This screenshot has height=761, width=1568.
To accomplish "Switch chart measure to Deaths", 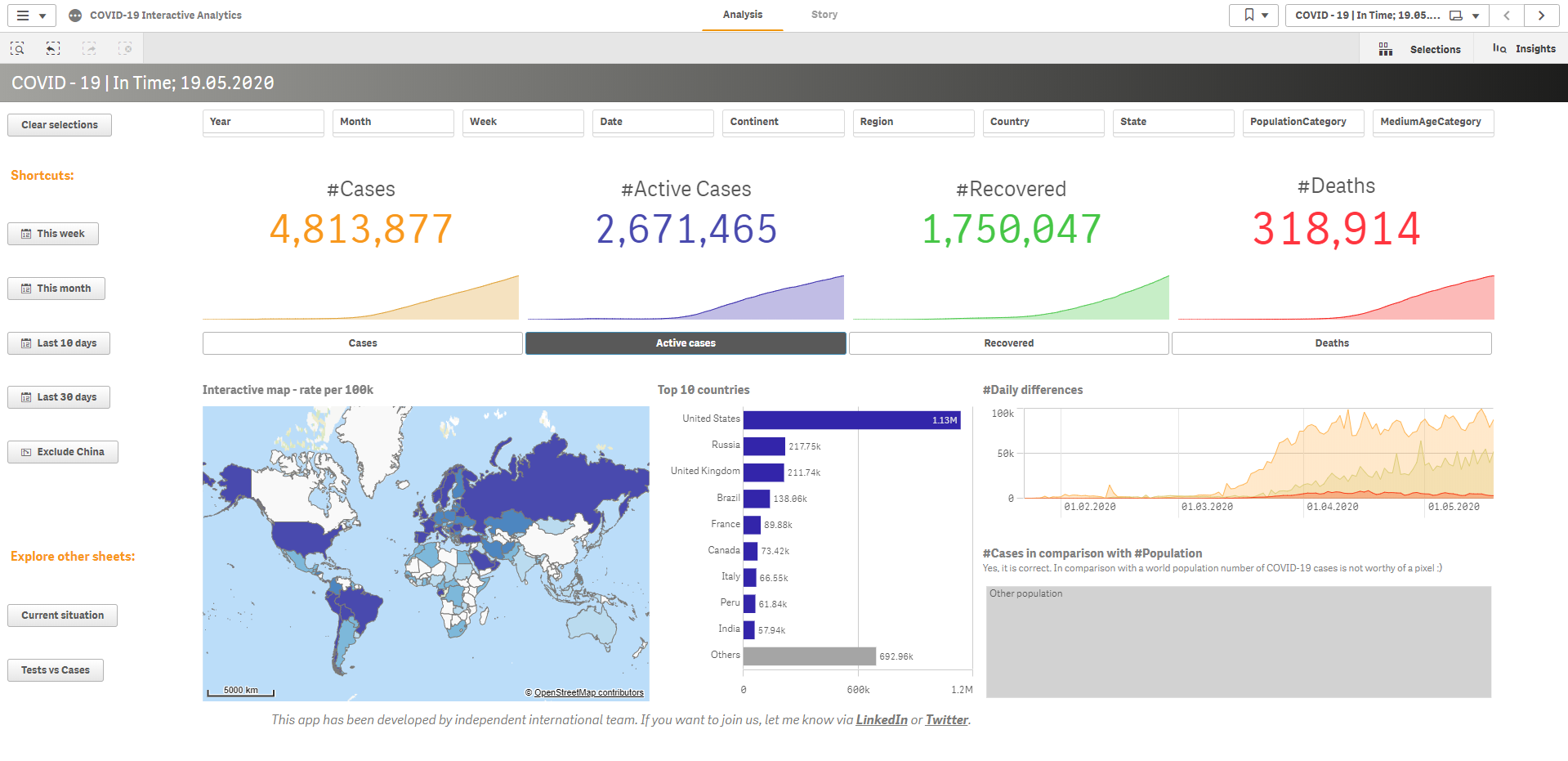I will click(1331, 343).
